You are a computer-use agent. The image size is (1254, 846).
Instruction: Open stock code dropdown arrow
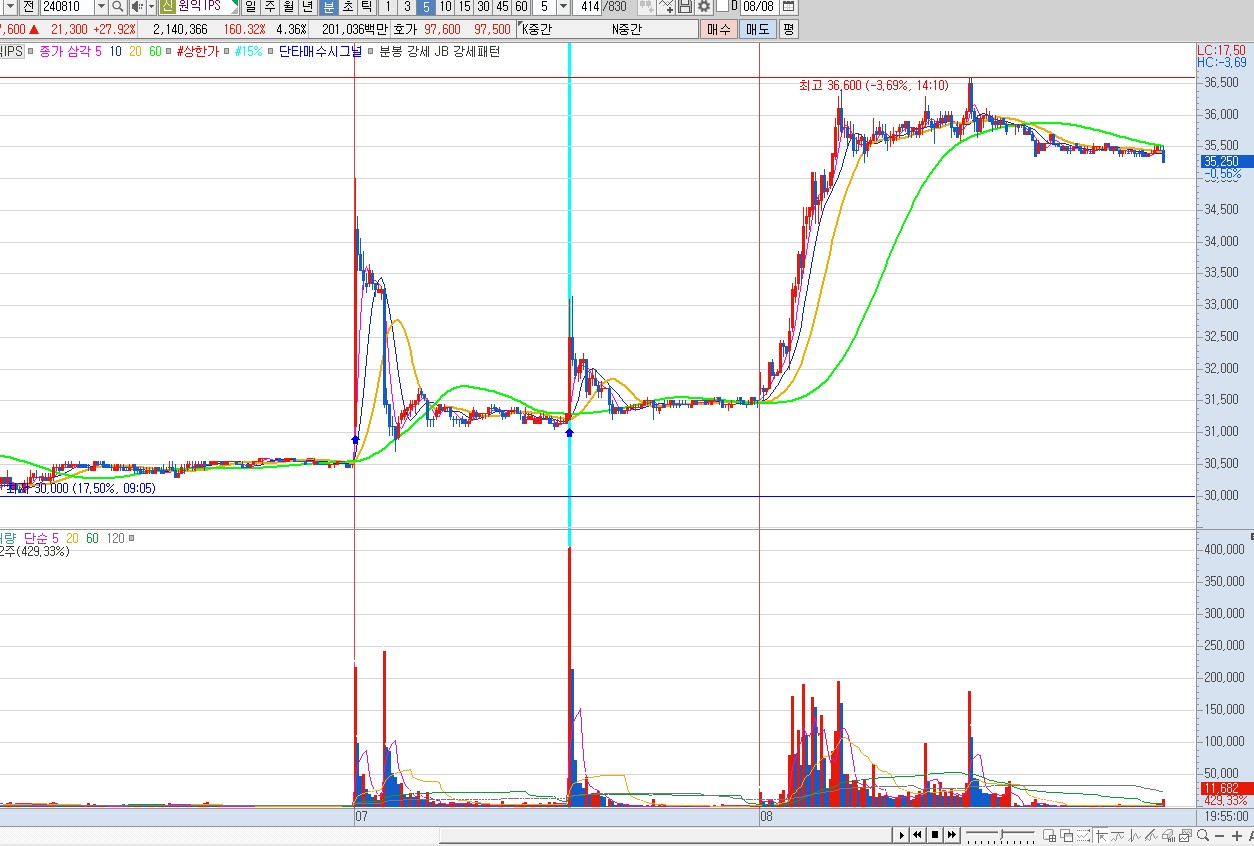(100, 7)
